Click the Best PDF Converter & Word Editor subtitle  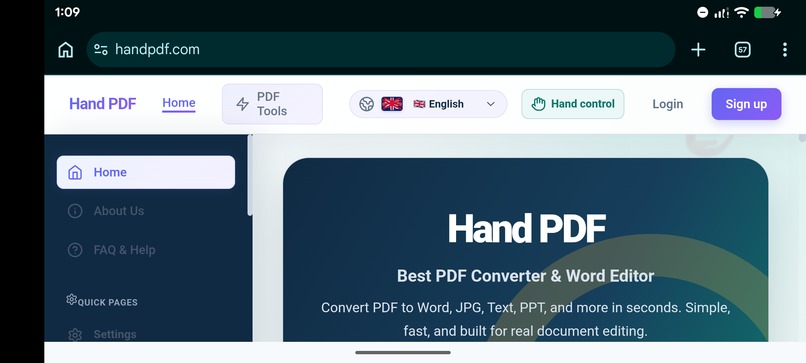click(x=525, y=276)
